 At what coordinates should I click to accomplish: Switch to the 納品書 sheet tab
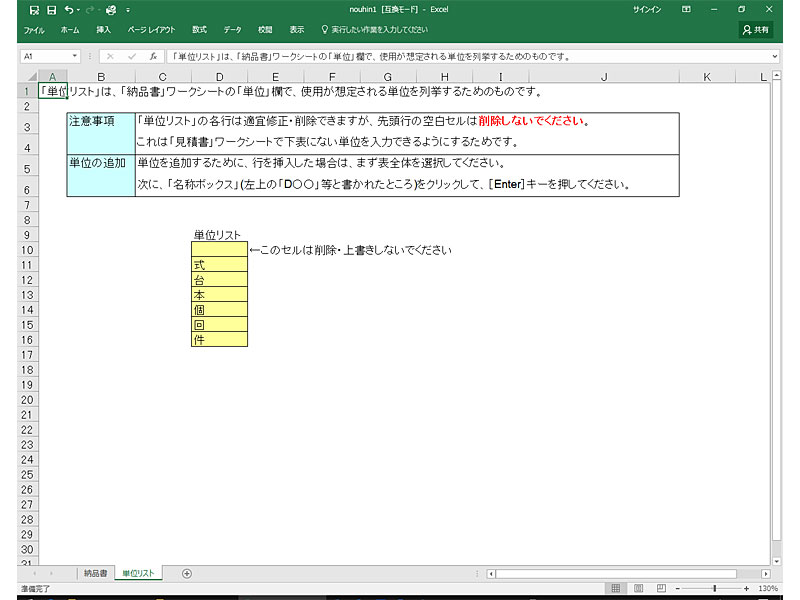click(95, 573)
